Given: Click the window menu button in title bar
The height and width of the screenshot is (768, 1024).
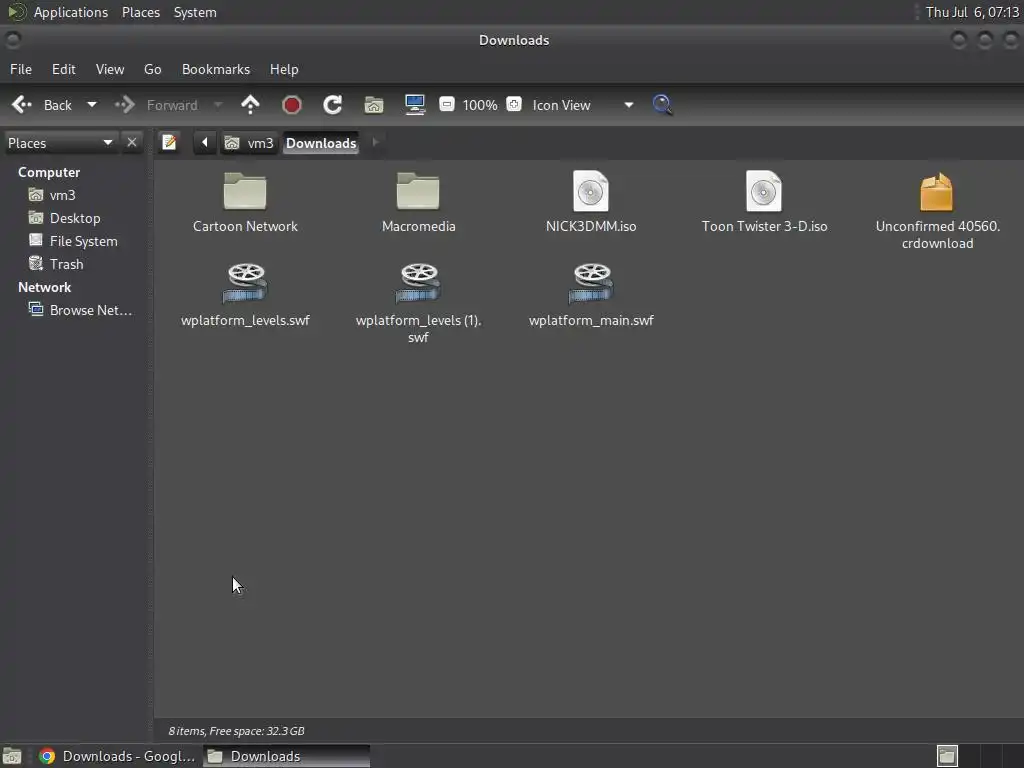Looking at the screenshot, I should coord(13,40).
